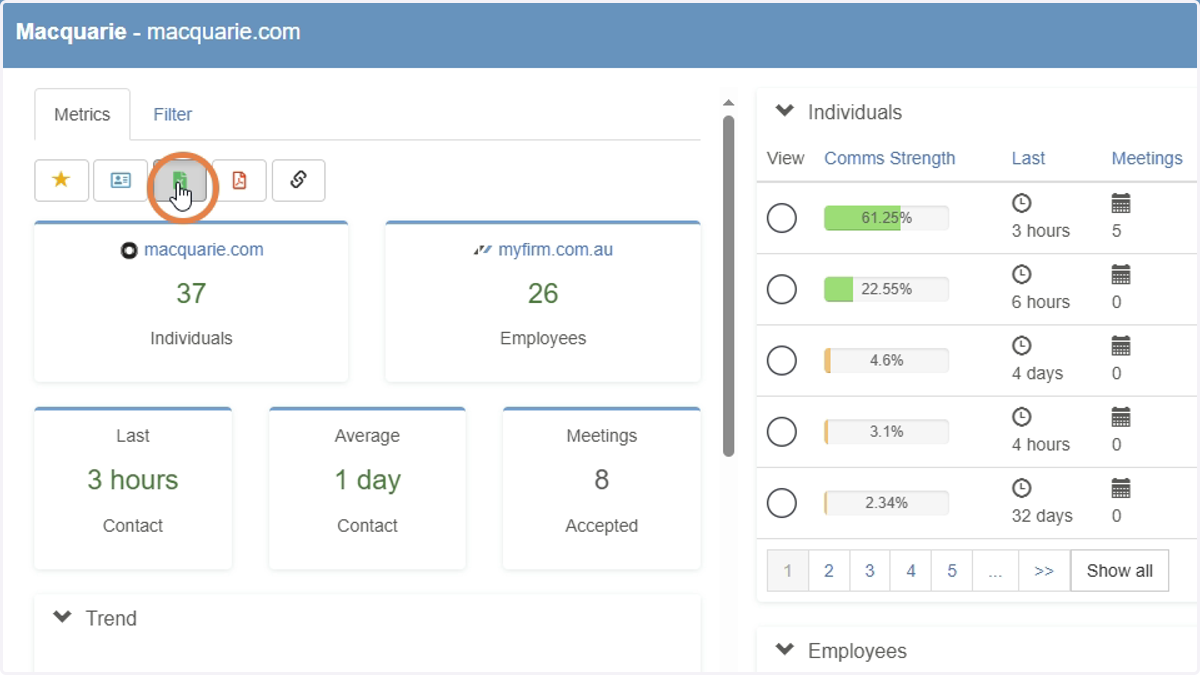Screen dimensions: 1200x675
Task: Open the contact card icon button
Action: pos(121,180)
